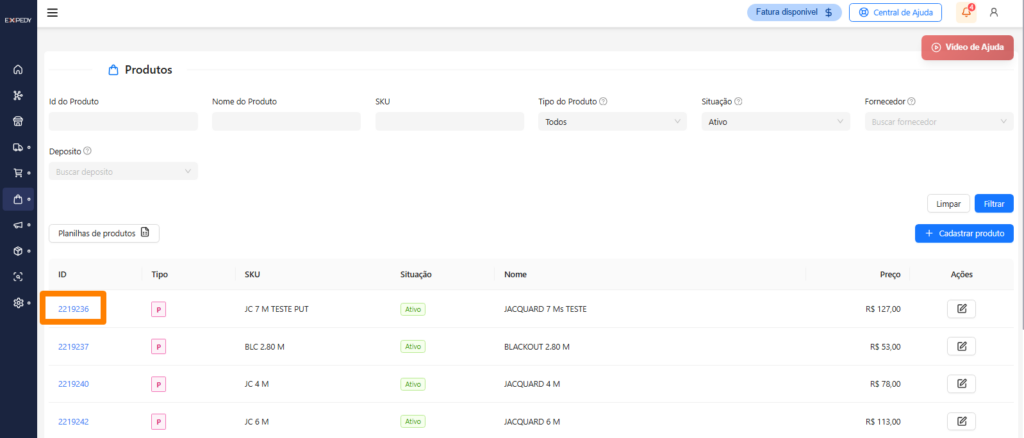Click SKU cell JC 6 M

tap(257, 422)
